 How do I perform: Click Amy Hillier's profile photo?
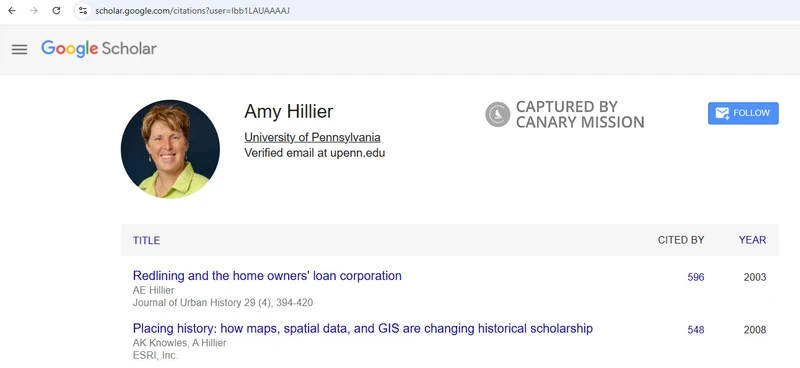[170, 149]
